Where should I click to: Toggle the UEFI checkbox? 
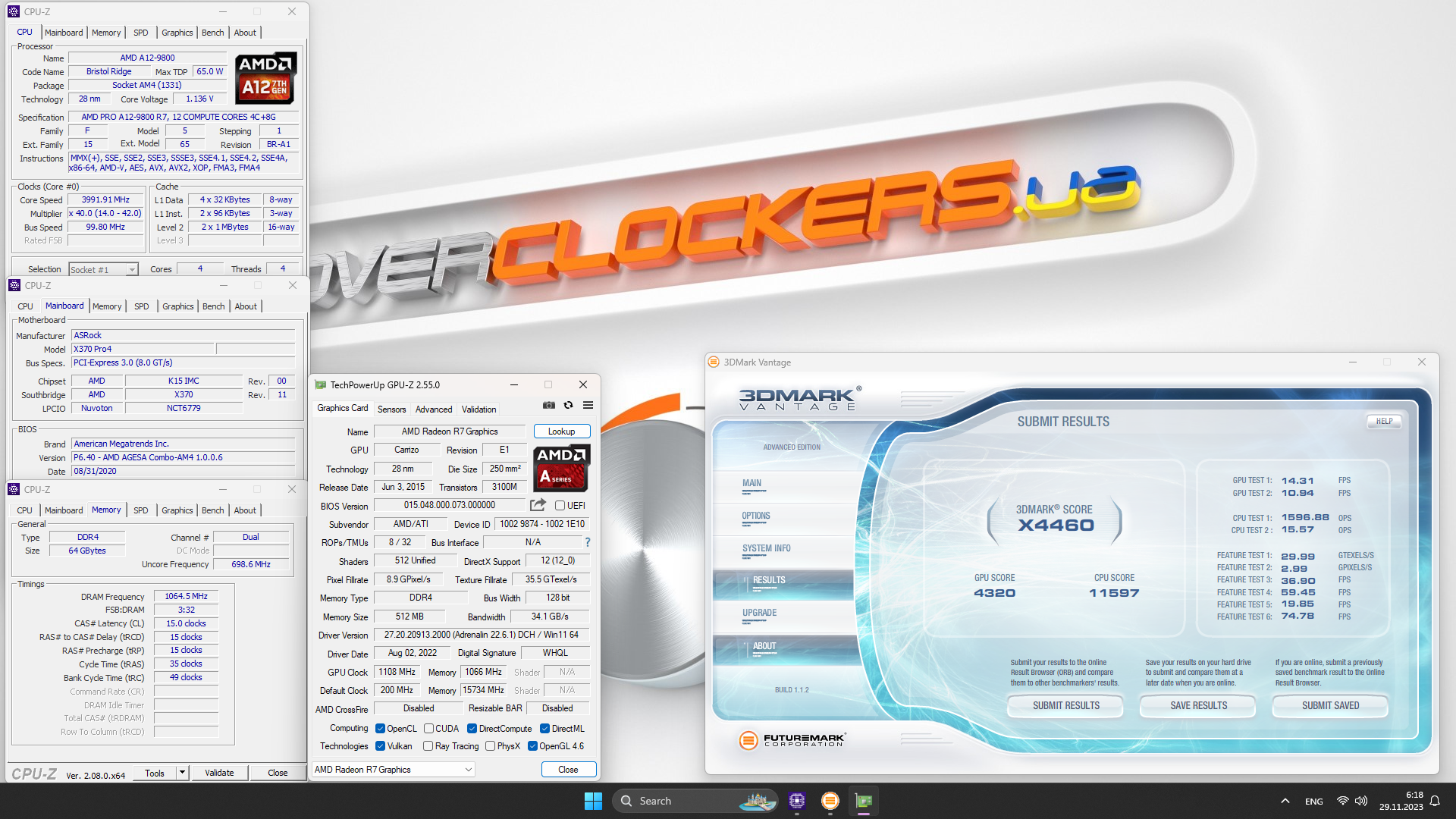tap(560, 506)
